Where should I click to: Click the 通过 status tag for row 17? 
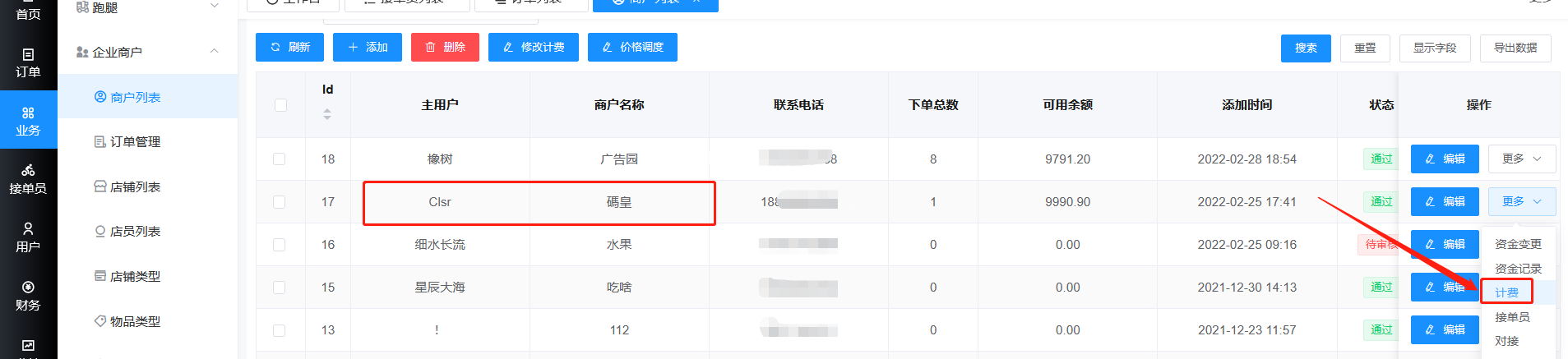[1381, 202]
